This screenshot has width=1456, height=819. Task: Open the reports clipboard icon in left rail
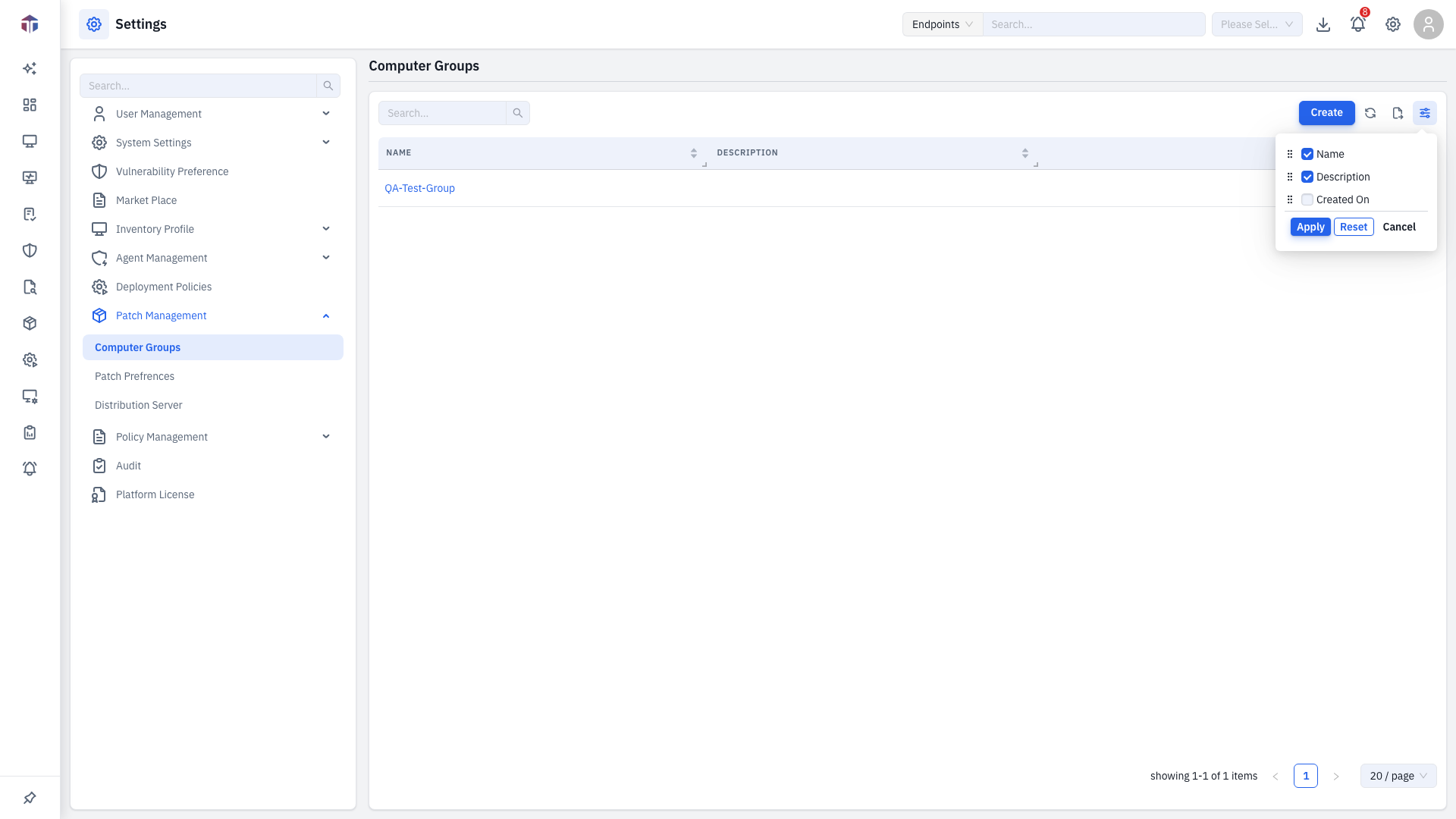coord(30,432)
